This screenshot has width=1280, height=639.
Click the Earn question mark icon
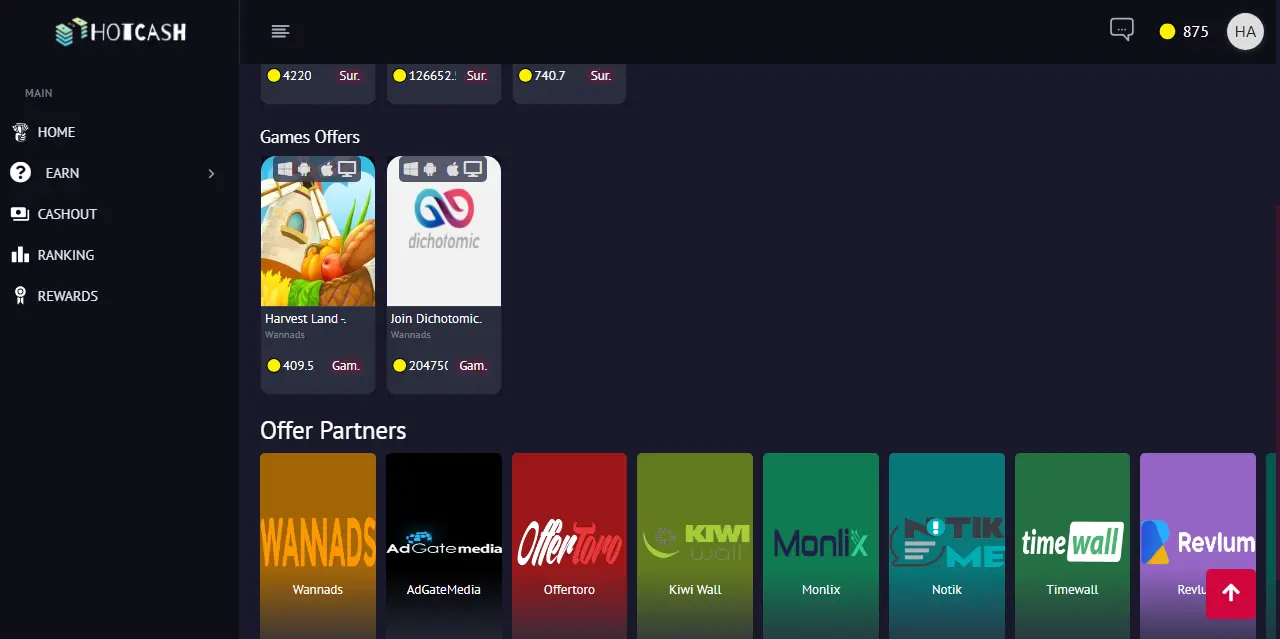(x=20, y=173)
